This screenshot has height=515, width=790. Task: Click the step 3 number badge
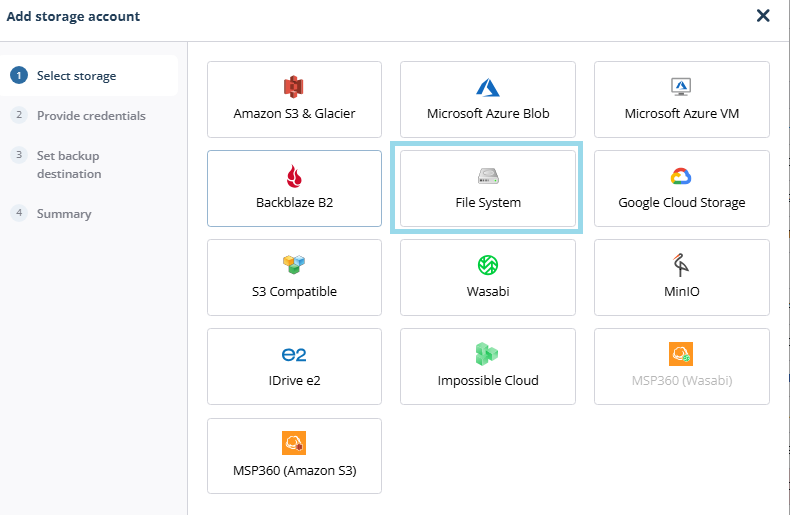click(19, 155)
